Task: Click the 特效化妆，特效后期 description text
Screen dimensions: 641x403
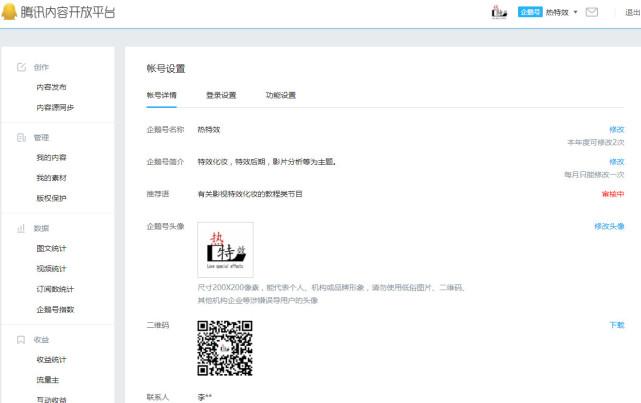Action: (267, 162)
